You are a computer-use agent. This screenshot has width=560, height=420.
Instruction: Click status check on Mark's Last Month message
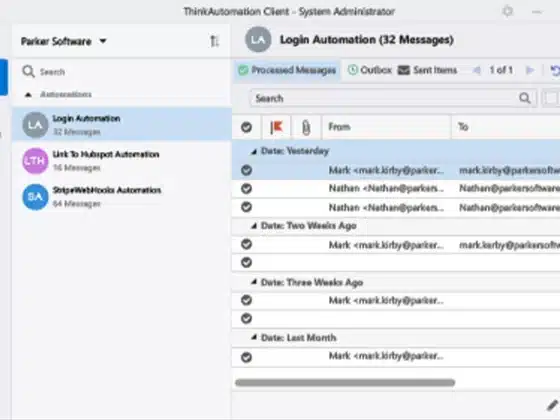click(x=246, y=357)
